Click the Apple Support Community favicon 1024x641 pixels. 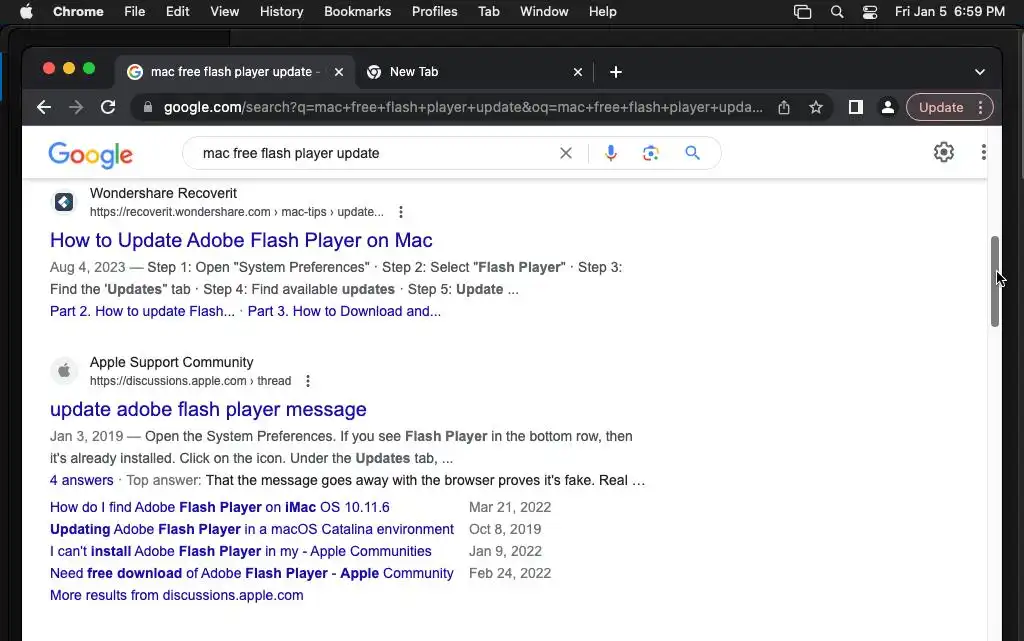(x=64, y=371)
